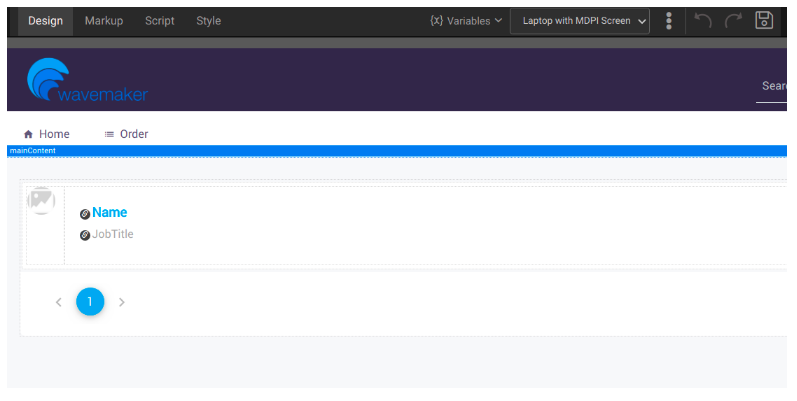Open the Style tab
The width and height of the screenshot is (797, 401).
(208, 20)
